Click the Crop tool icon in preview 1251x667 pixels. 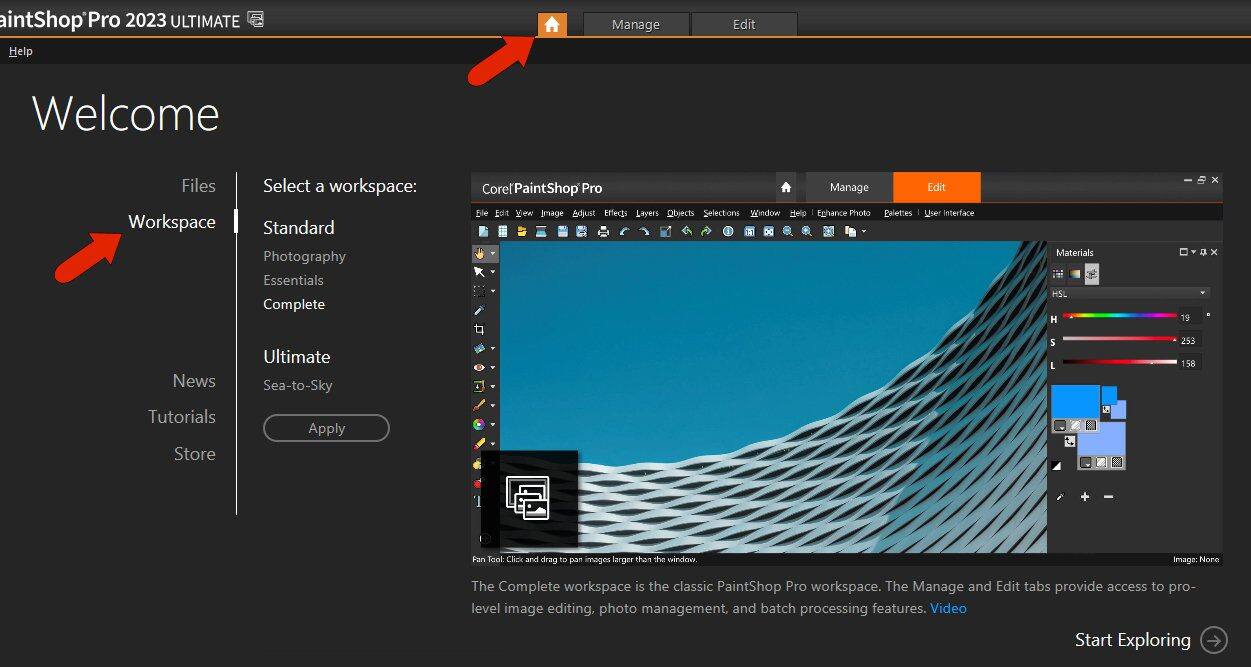coord(479,329)
